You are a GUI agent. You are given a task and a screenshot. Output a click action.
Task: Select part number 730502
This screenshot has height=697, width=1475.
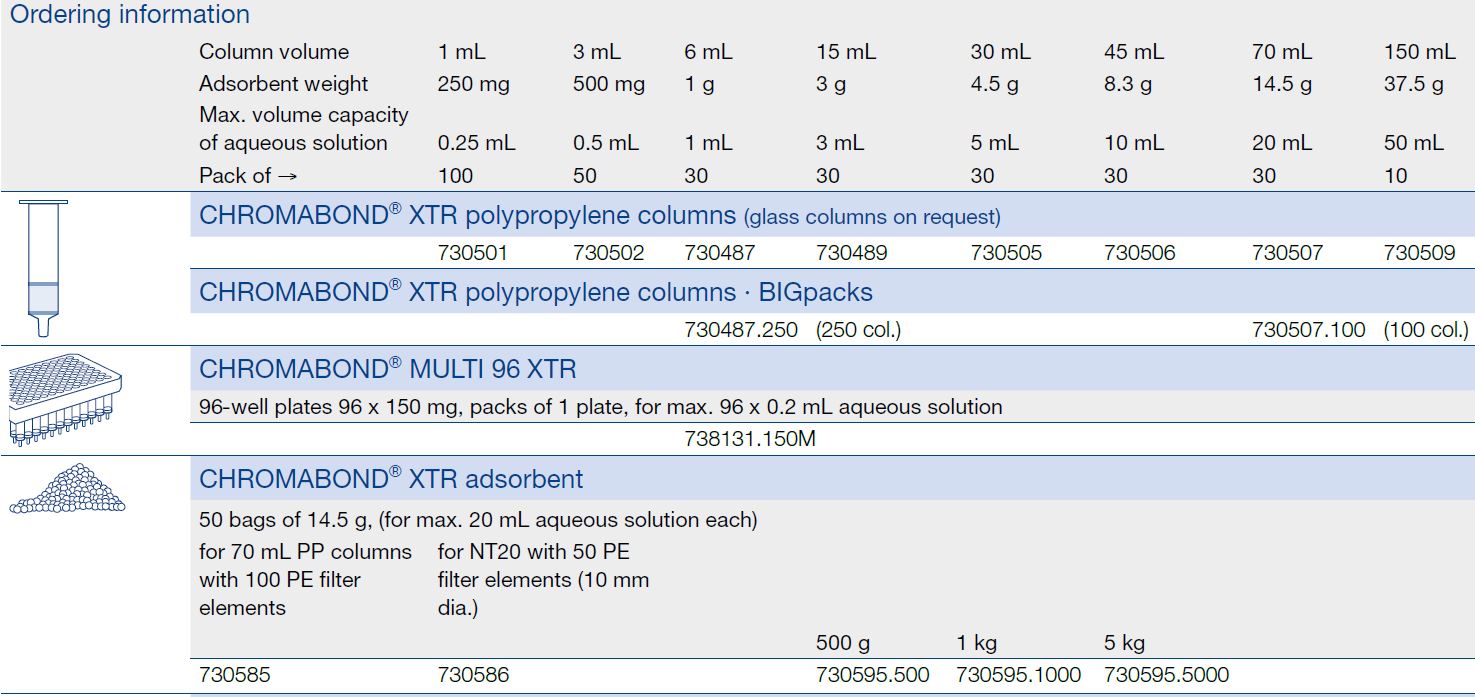point(609,253)
